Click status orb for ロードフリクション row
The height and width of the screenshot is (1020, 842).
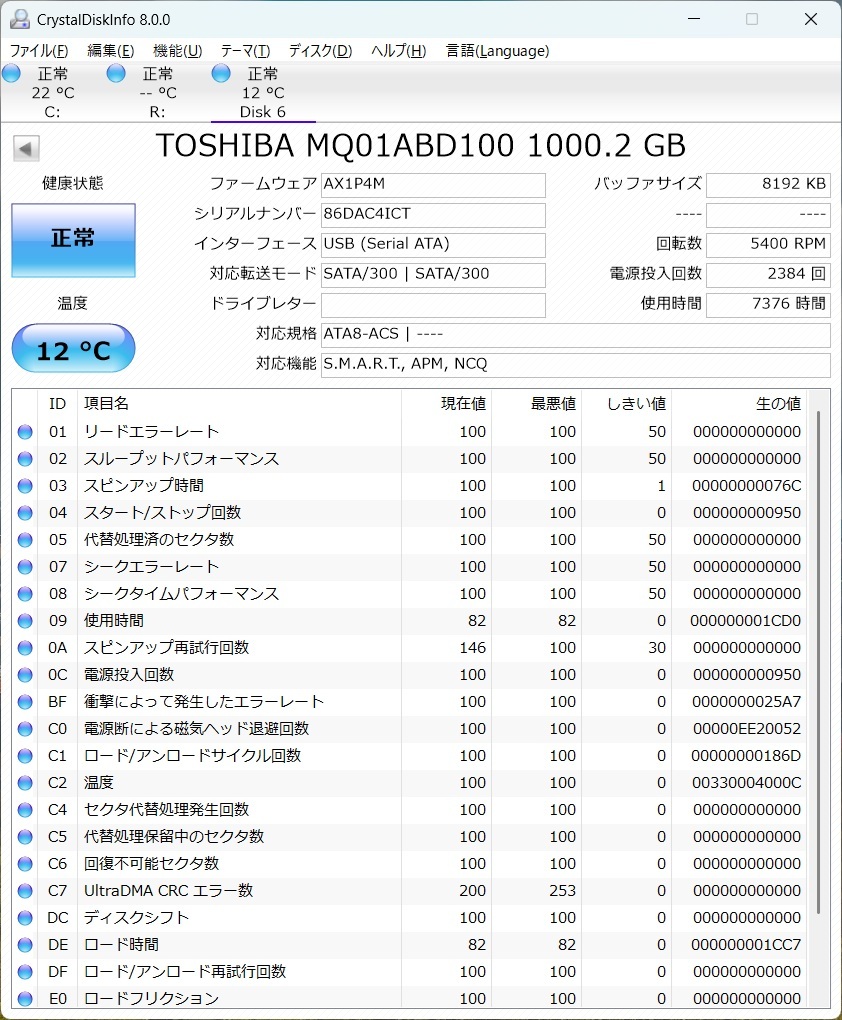click(25, 999)
